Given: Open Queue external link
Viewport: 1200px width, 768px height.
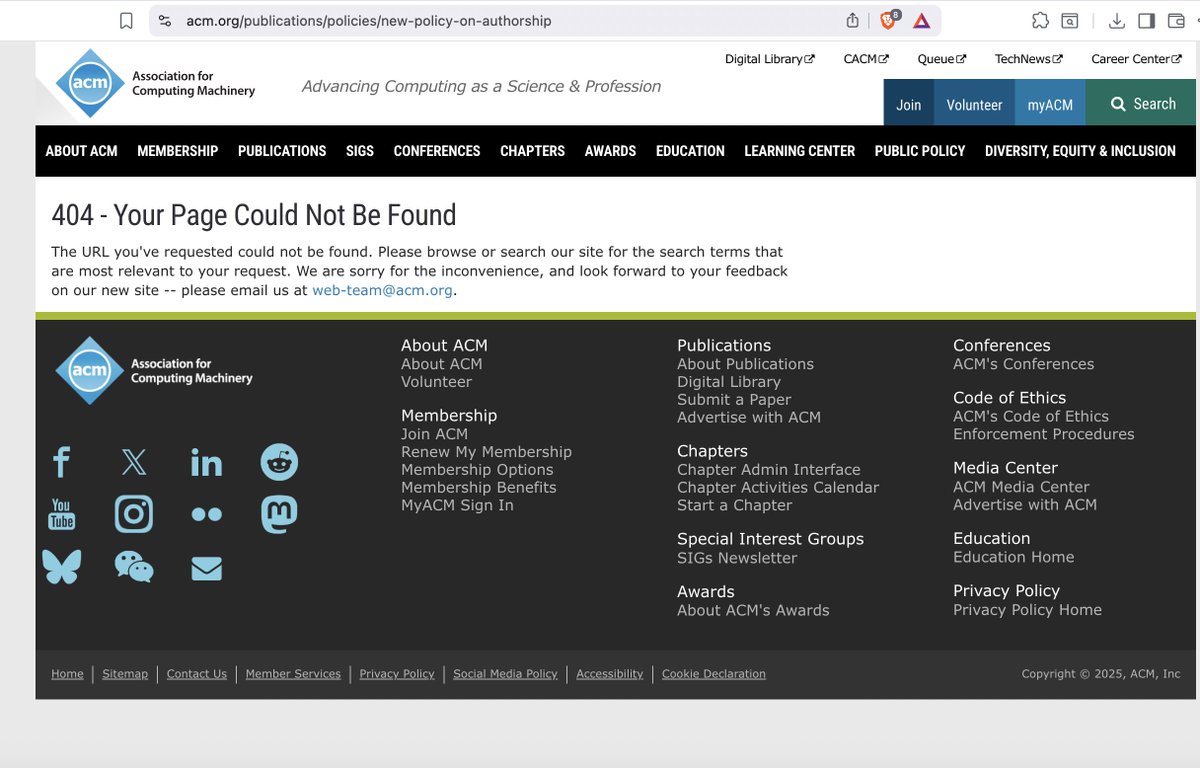Looking at the screenshot, I should tap(942, 59).
